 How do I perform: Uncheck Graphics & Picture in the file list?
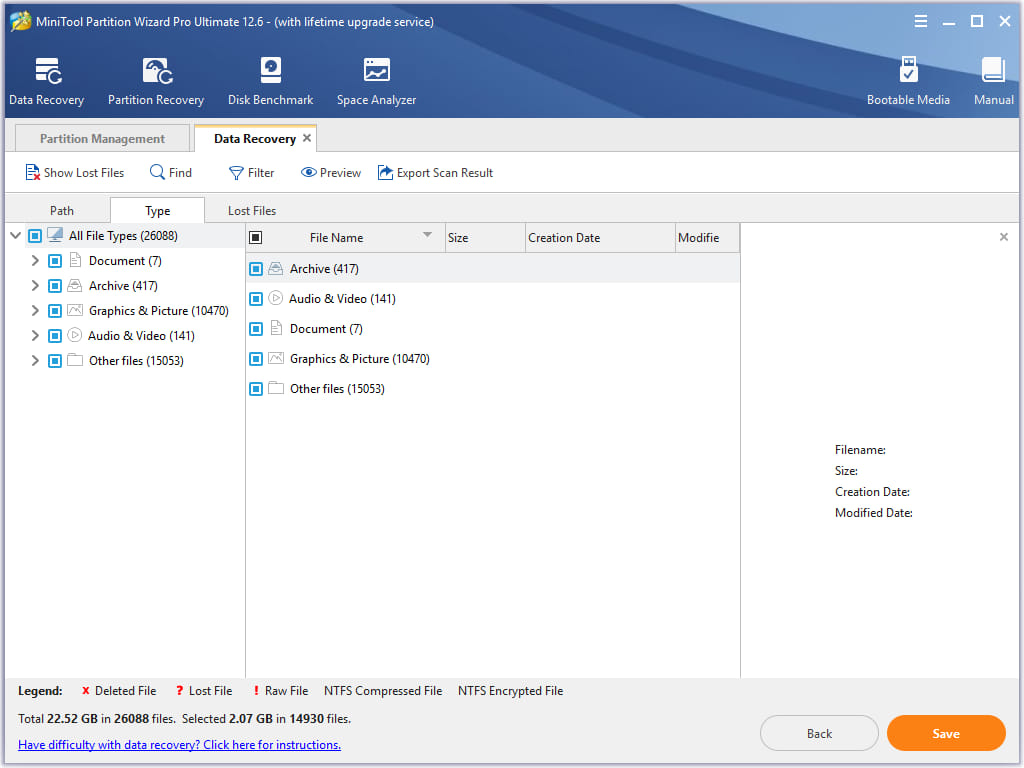pyautogui.click(x=256, y=359)
